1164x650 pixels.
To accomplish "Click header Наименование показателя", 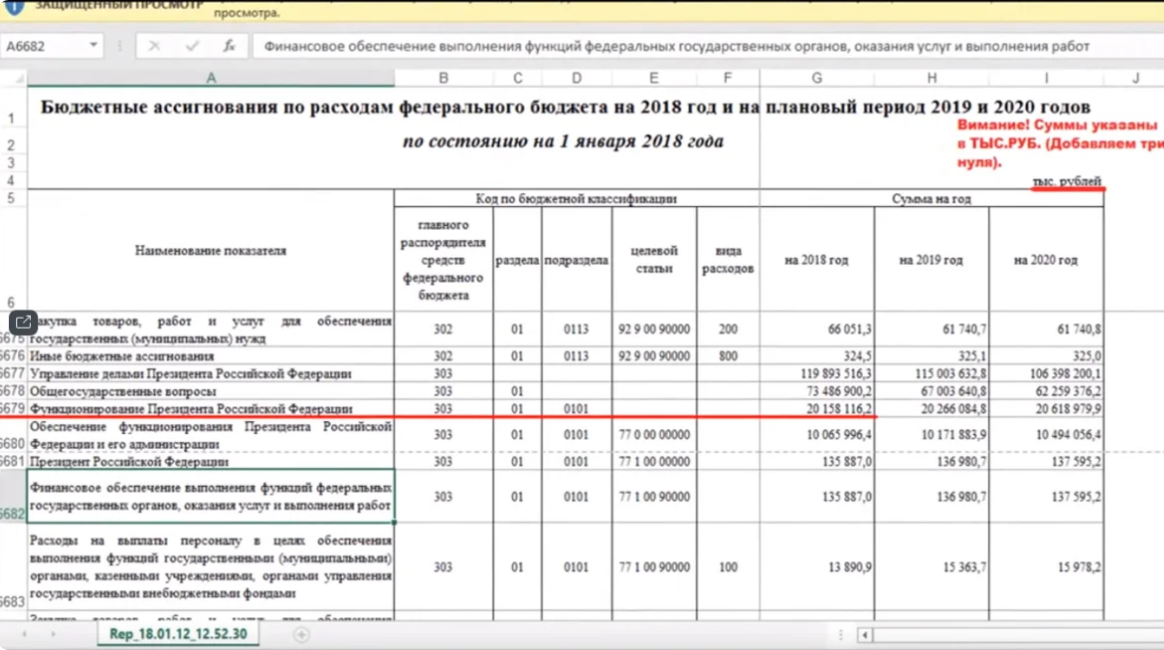I will point(211,250).
